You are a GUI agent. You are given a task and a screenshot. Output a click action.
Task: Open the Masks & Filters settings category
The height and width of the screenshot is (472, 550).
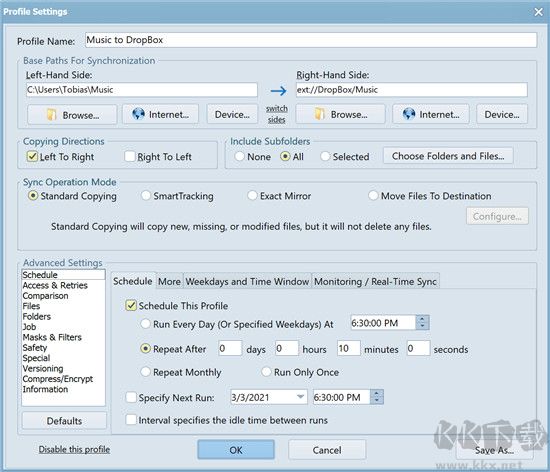click(x=52, y=337)
